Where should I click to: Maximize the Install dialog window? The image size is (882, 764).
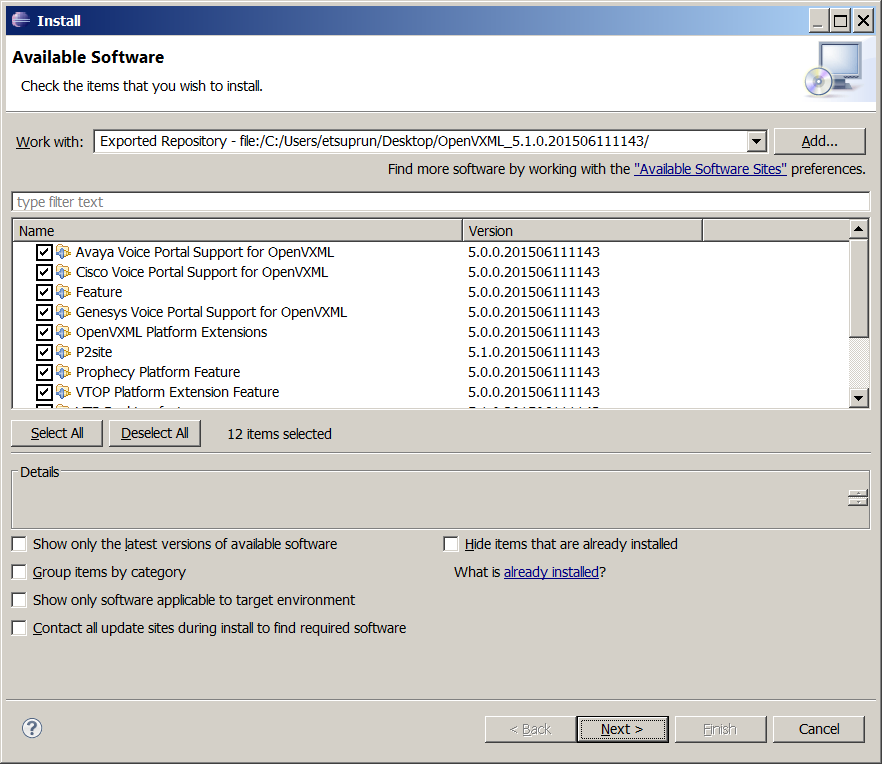(840, 21)
